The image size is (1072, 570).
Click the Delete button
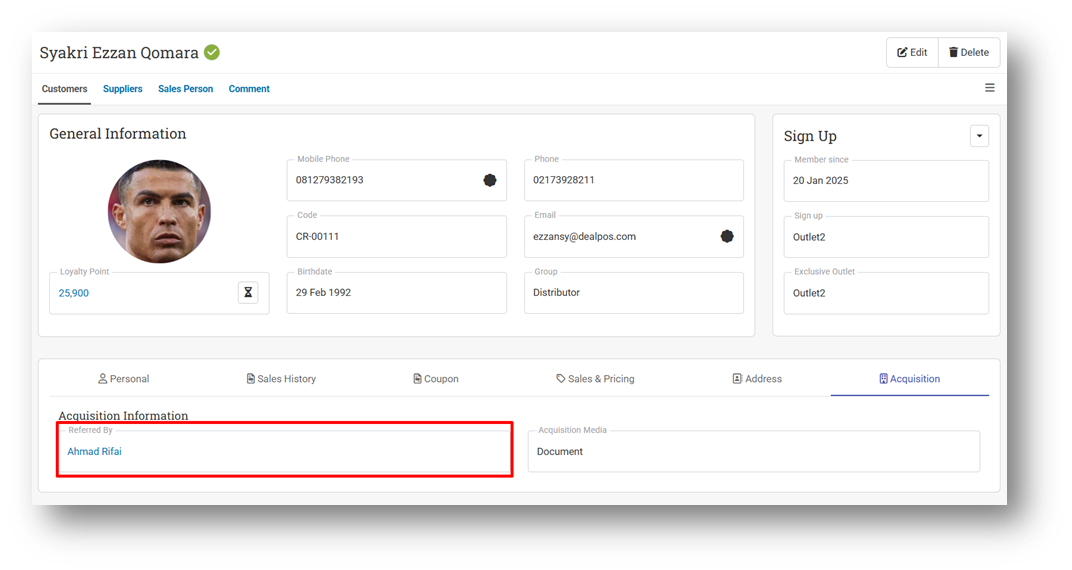point(969,53)
